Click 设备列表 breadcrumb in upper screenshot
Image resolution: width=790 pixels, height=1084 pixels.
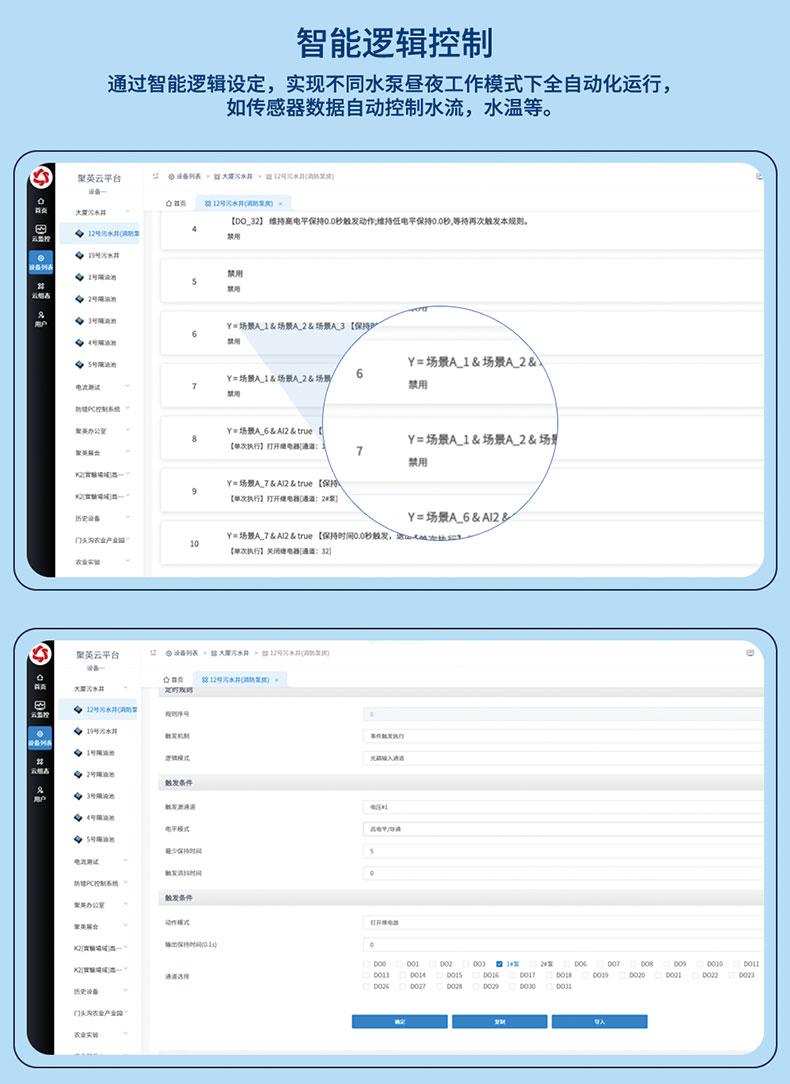click(185, 177)
